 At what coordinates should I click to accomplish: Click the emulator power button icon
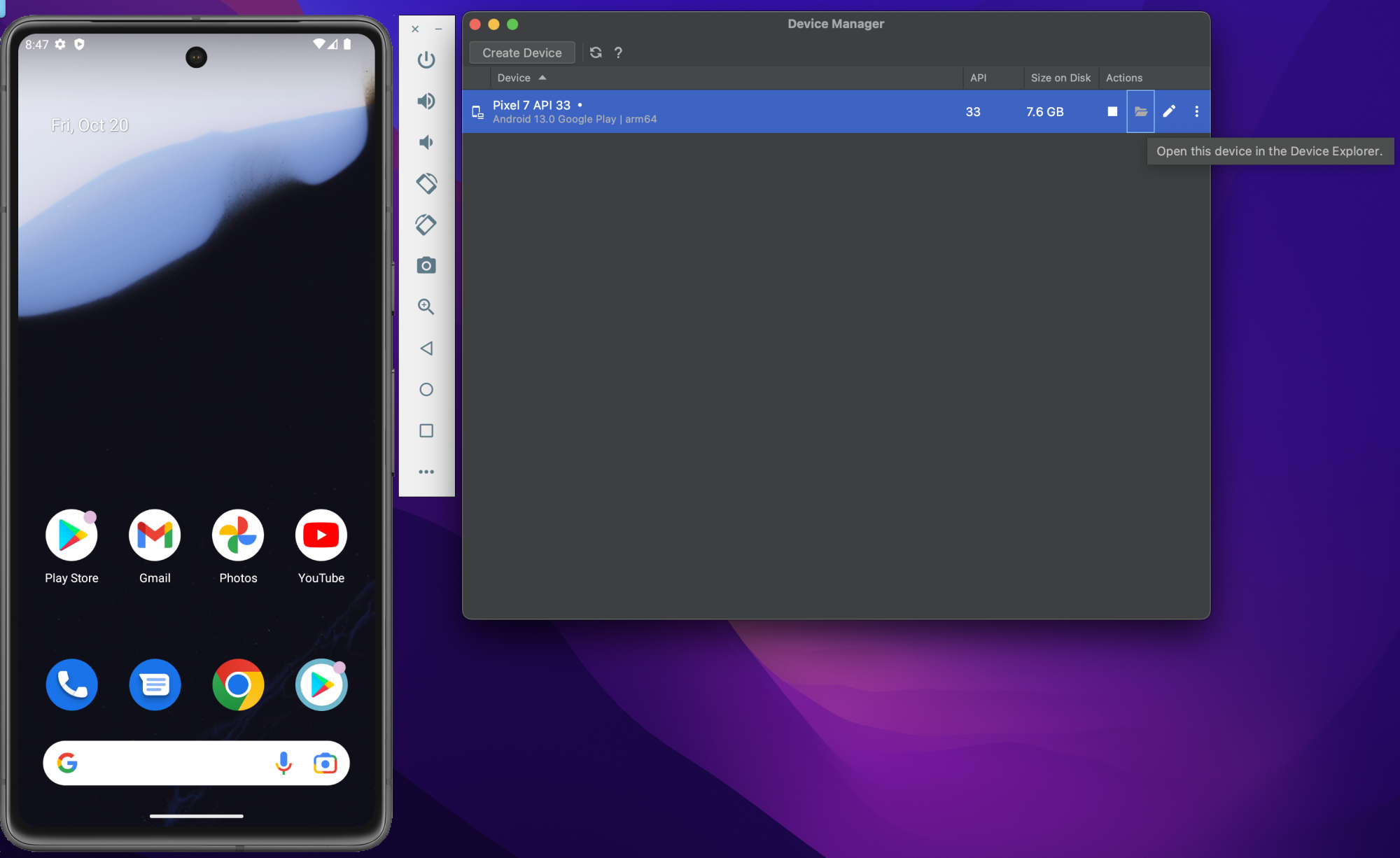tap(426, 60)
